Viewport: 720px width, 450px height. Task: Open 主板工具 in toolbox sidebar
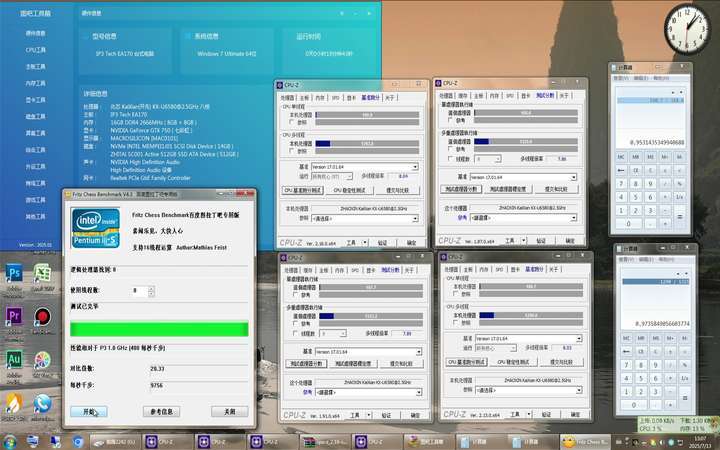(35, 67)
